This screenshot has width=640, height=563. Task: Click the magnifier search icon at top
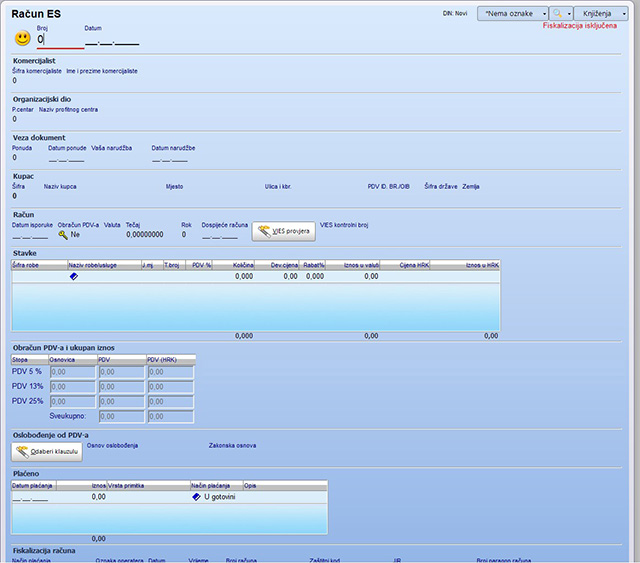pos(557,14)
